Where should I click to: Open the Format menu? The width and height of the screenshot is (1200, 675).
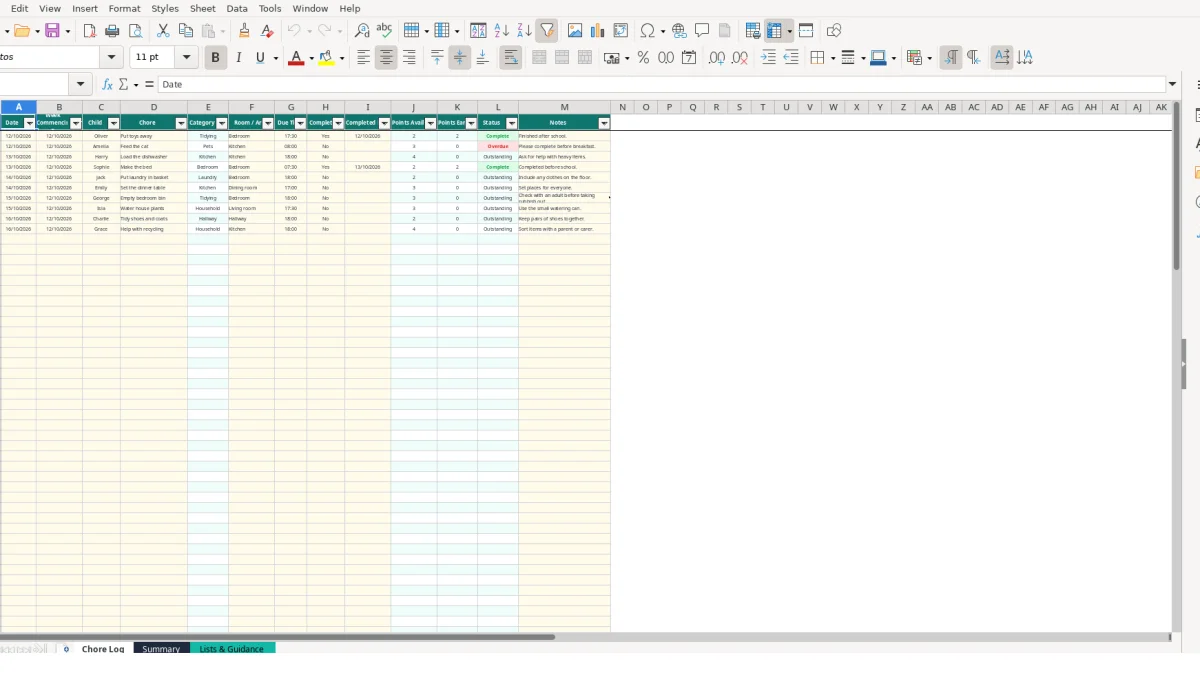coord(125,8)
